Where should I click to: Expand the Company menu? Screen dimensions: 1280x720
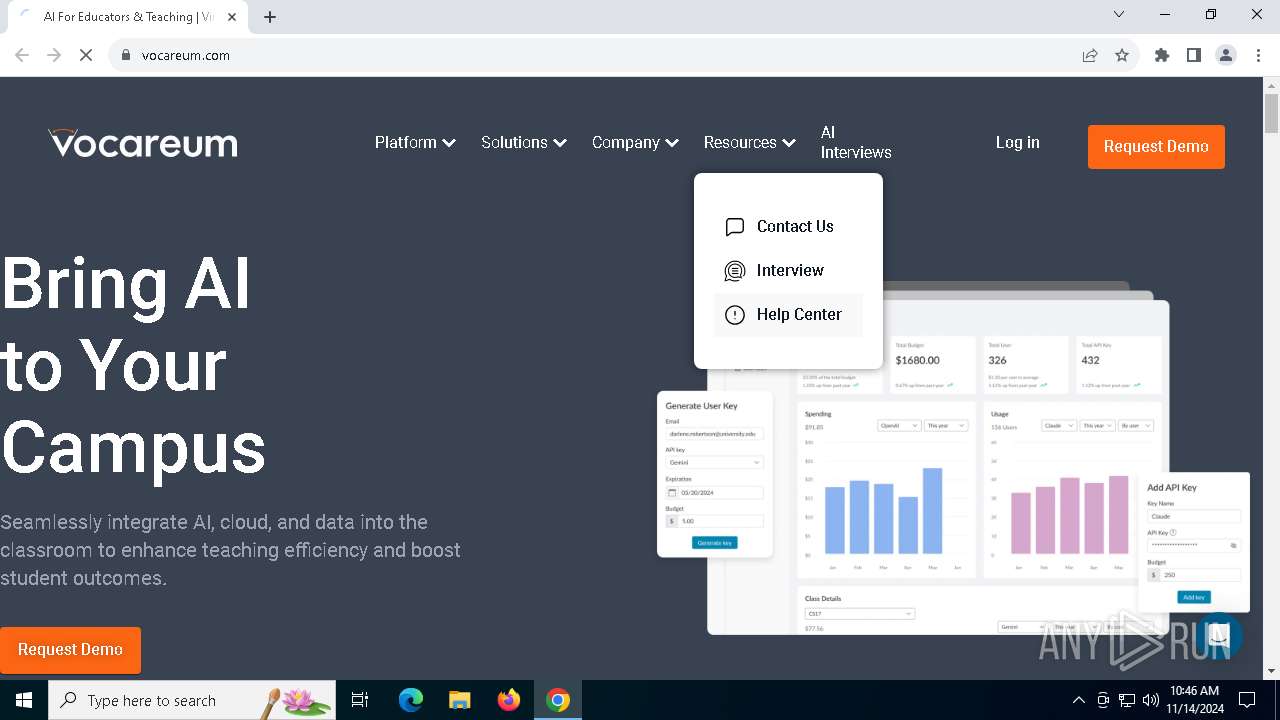click(x=635, y=143)
